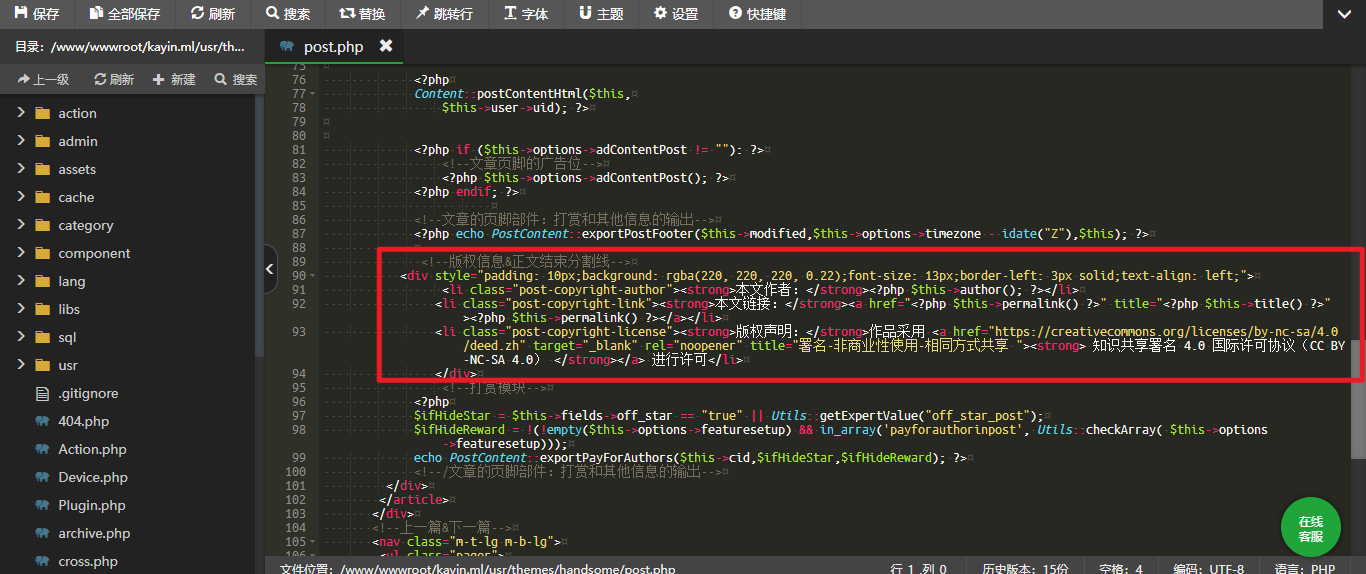Click the Refresh (刷新) toolbar button
Image resolution: width=1366 pixels, height=574 pixels.
click(x=212, y=14)
